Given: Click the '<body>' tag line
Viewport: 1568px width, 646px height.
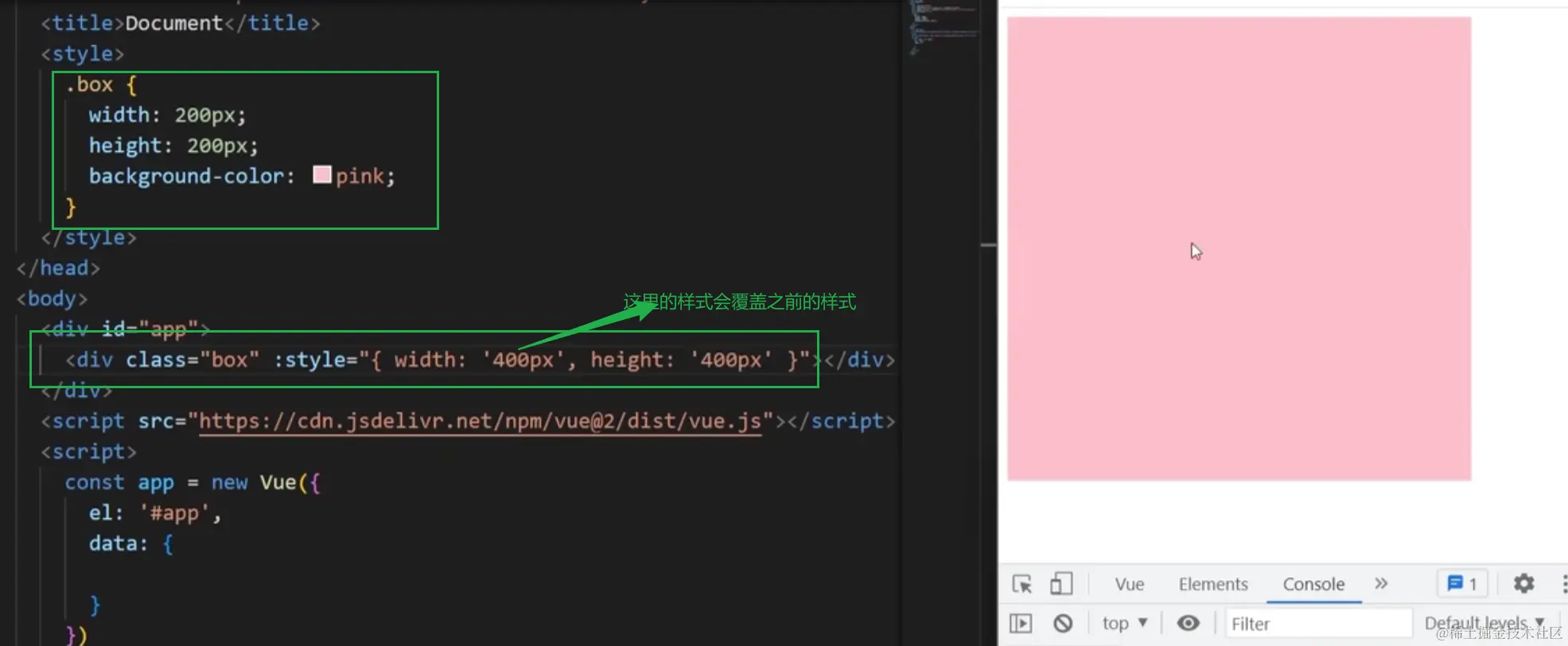Looking at the screenshot, I should (x=52, y=299).
